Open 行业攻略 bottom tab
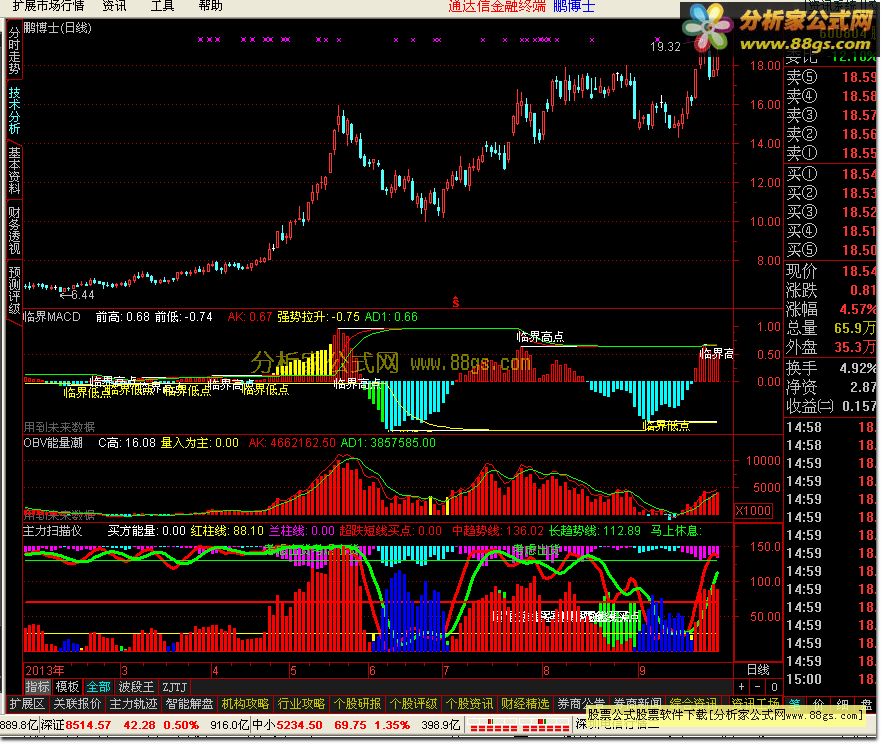The image size is (882, 744). click(302, 704)
